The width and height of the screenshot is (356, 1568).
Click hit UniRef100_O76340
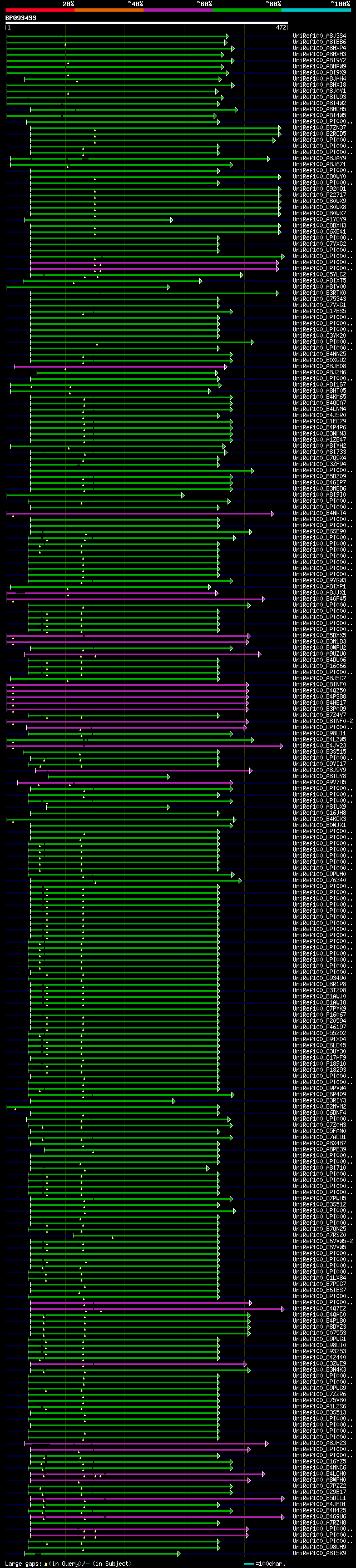click(319, 880)
